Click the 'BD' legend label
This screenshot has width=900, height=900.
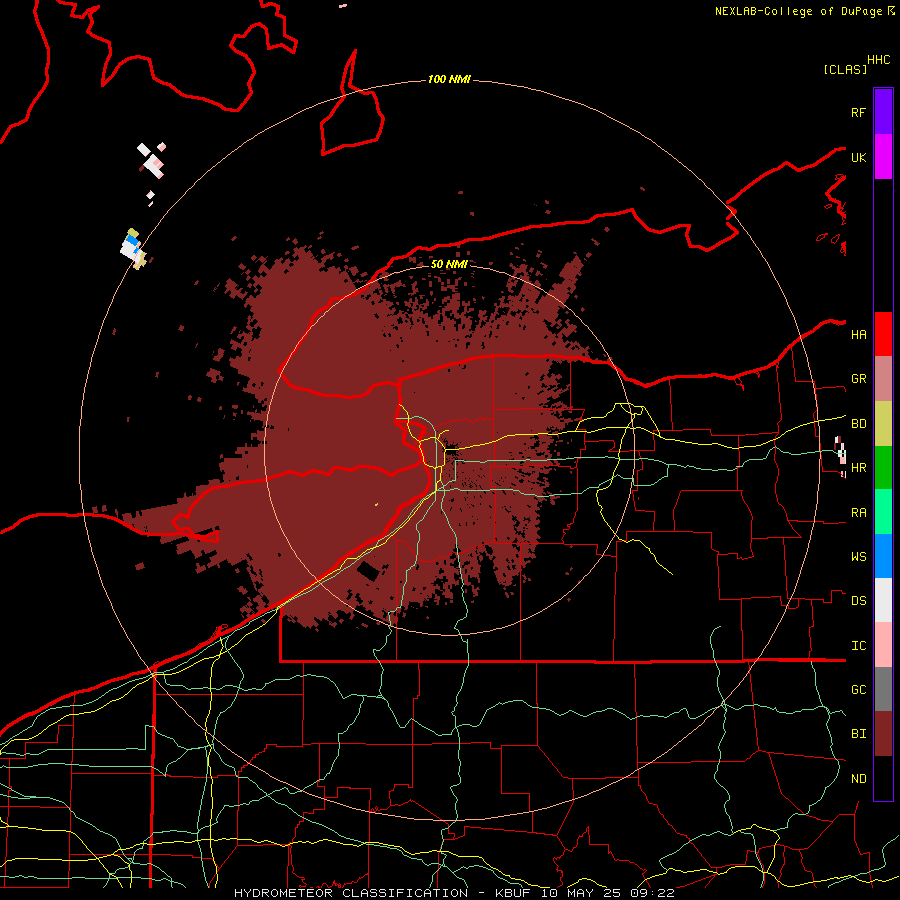click(858, 424)
